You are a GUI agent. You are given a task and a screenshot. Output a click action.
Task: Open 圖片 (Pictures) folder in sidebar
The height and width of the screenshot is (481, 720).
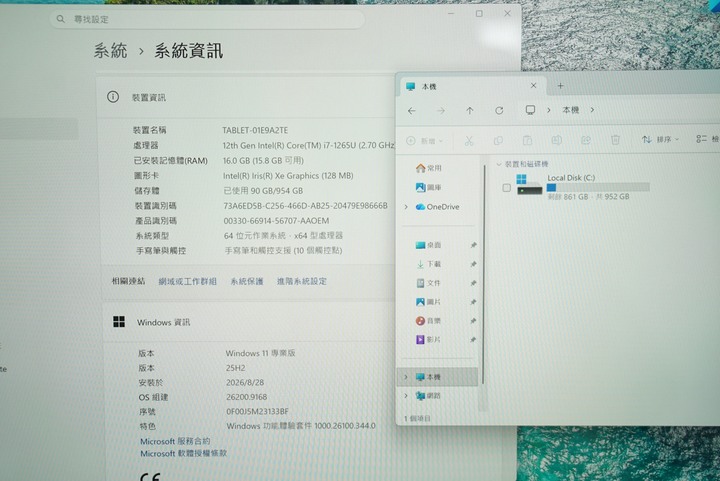428,302
